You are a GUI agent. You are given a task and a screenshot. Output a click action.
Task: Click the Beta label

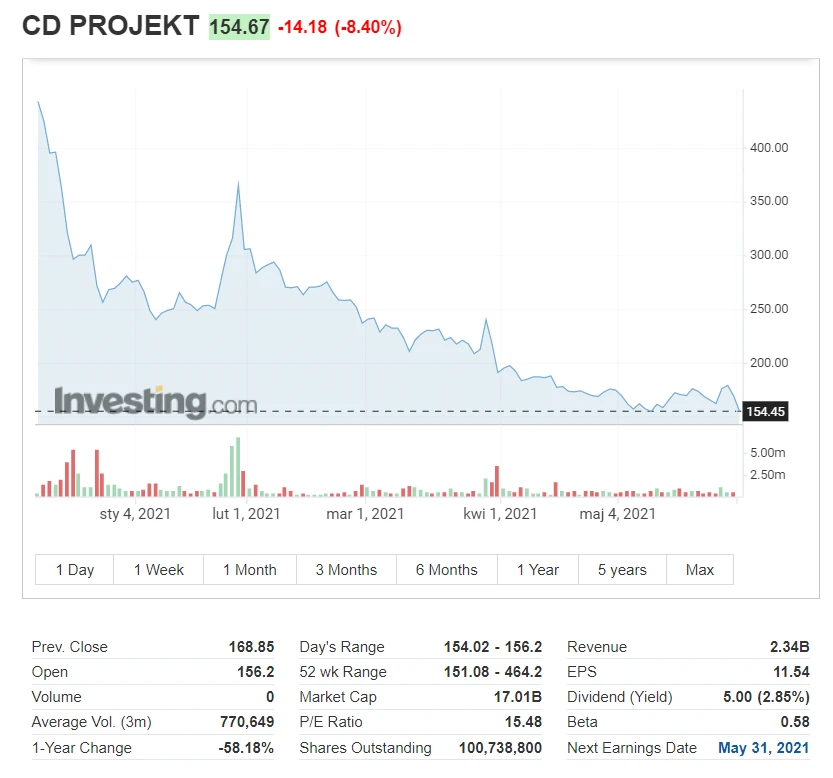(582, 722)
